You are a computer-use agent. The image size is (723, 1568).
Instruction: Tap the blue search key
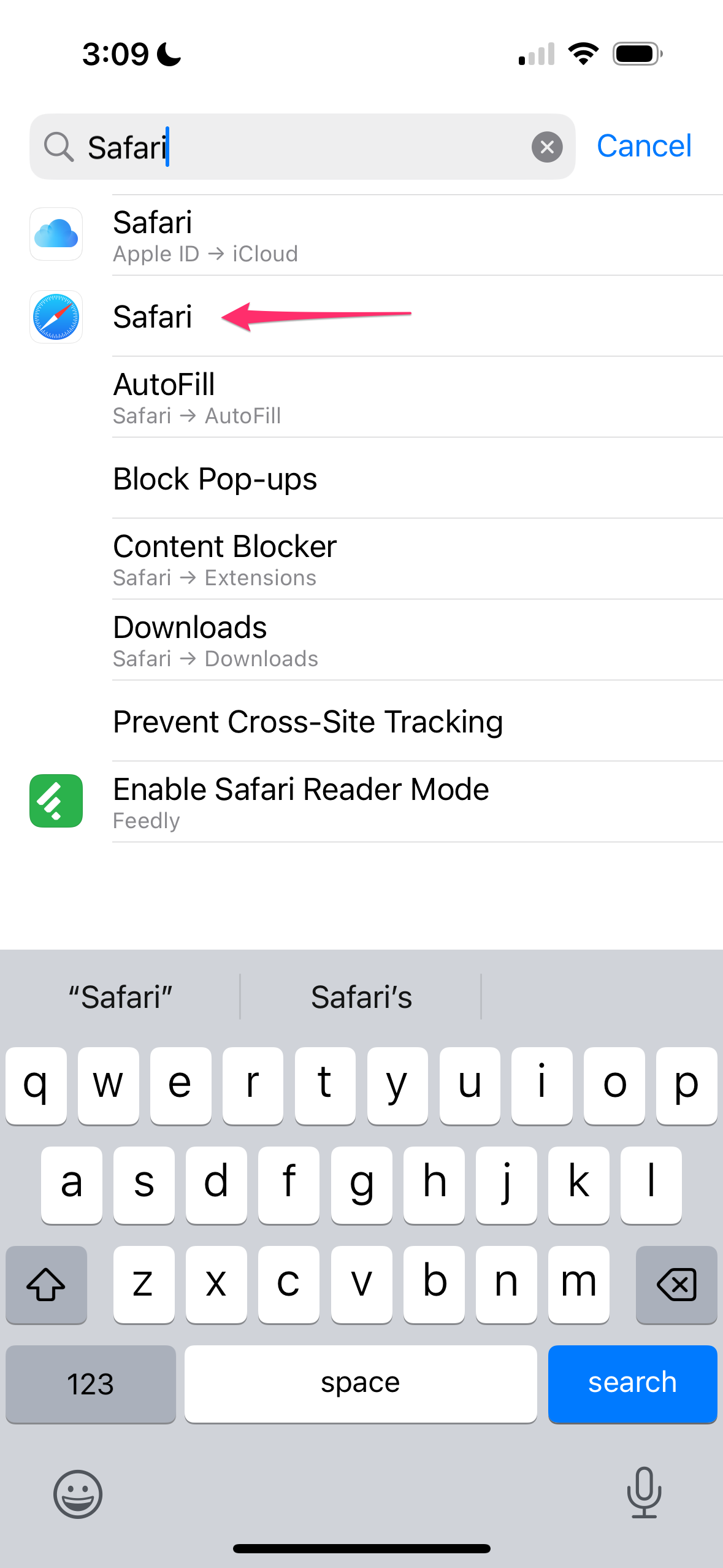(632, 1384)
